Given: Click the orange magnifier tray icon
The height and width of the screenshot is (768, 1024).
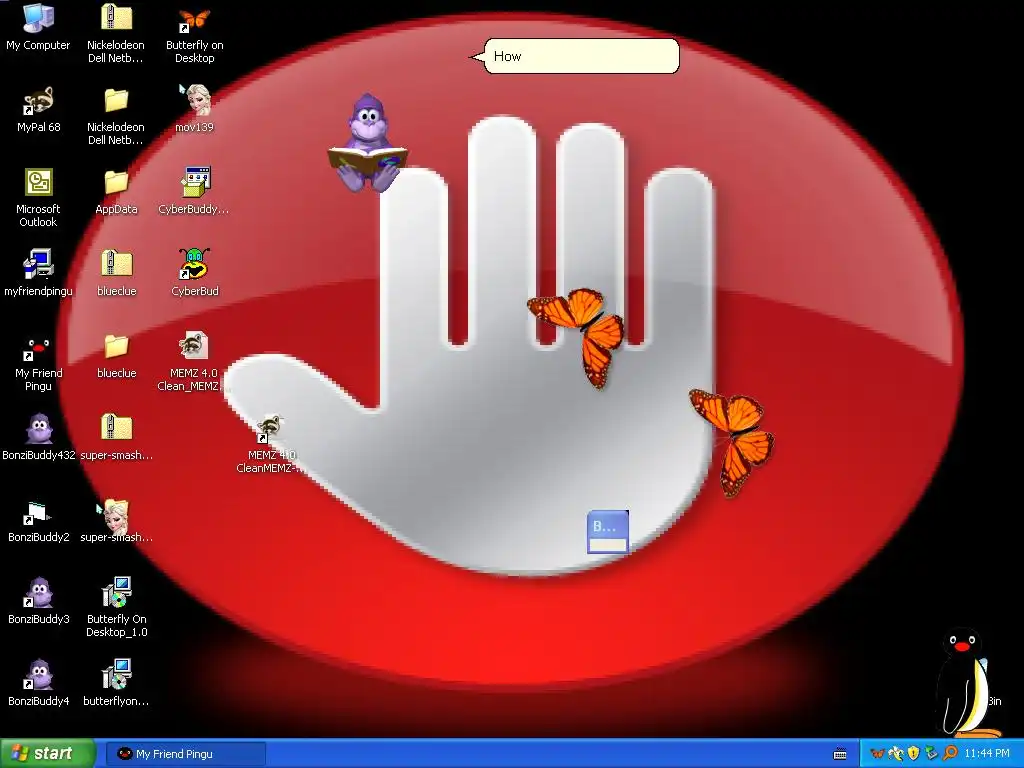Looking at the screenshot, I should [950, 754].
